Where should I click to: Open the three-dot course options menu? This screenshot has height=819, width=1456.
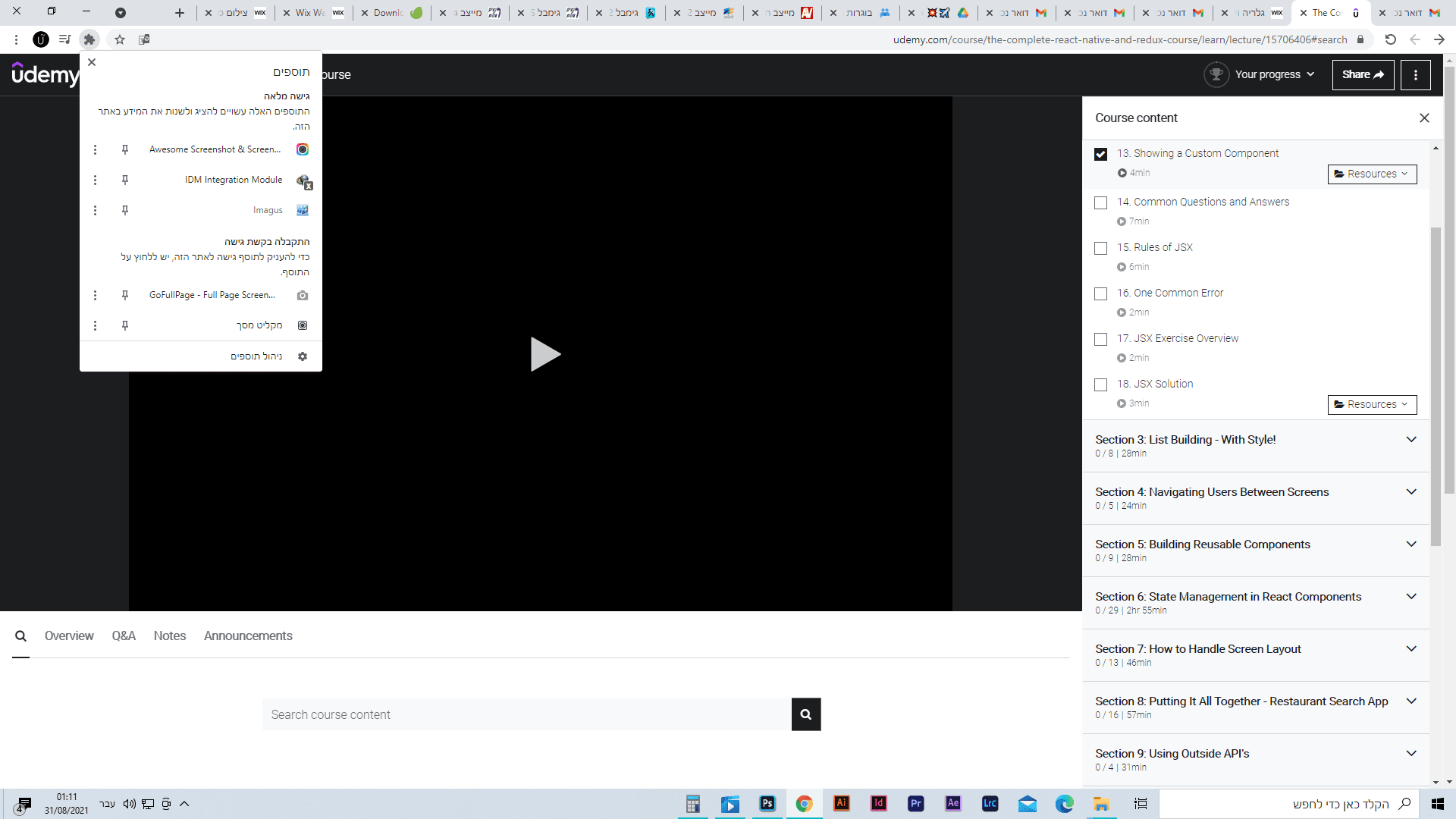1415,74
